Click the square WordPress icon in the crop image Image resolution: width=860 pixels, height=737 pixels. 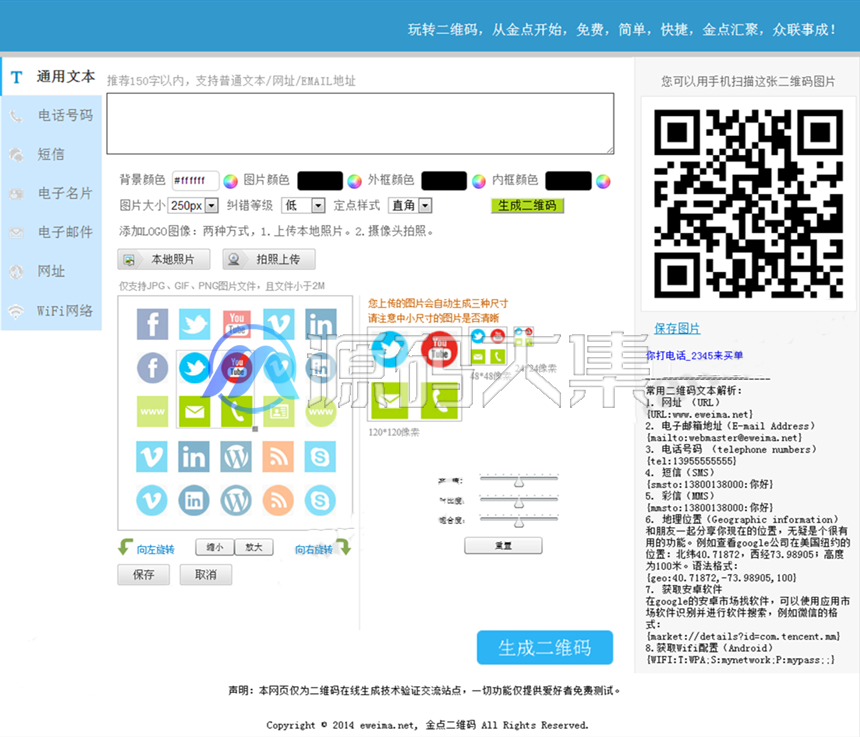coord(236,456)
